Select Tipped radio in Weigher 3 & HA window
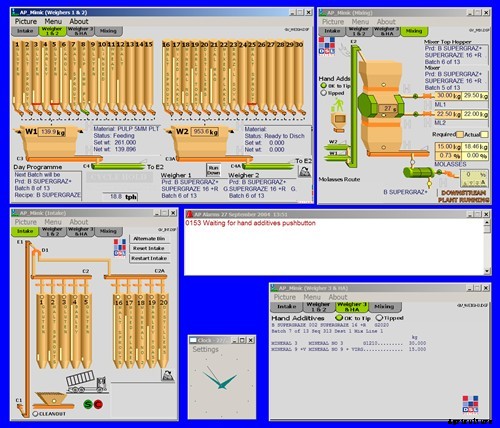This screenshot has height=428, width=500. point(379,318)
